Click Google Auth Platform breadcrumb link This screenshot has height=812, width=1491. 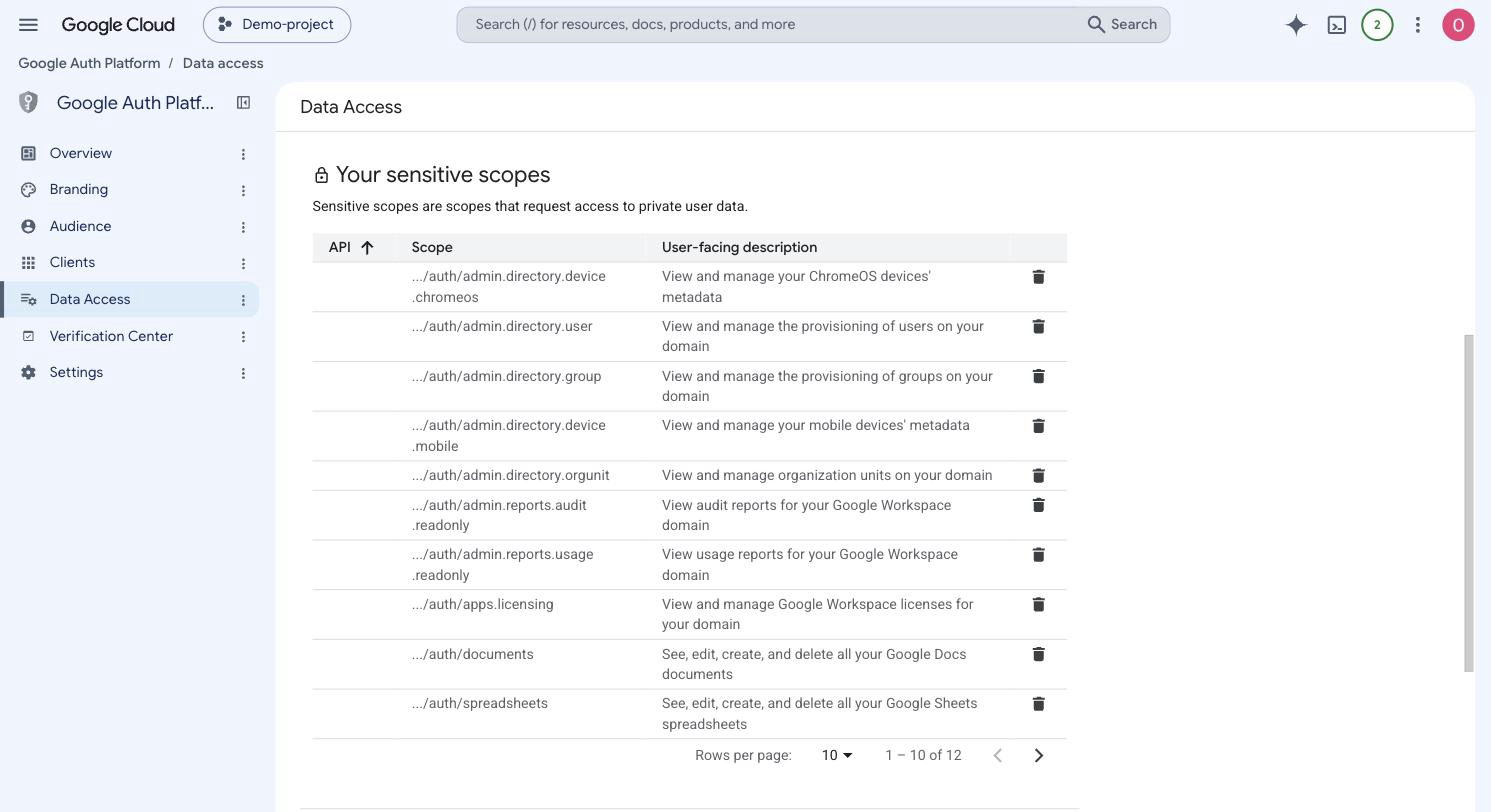tap(89, 63)
